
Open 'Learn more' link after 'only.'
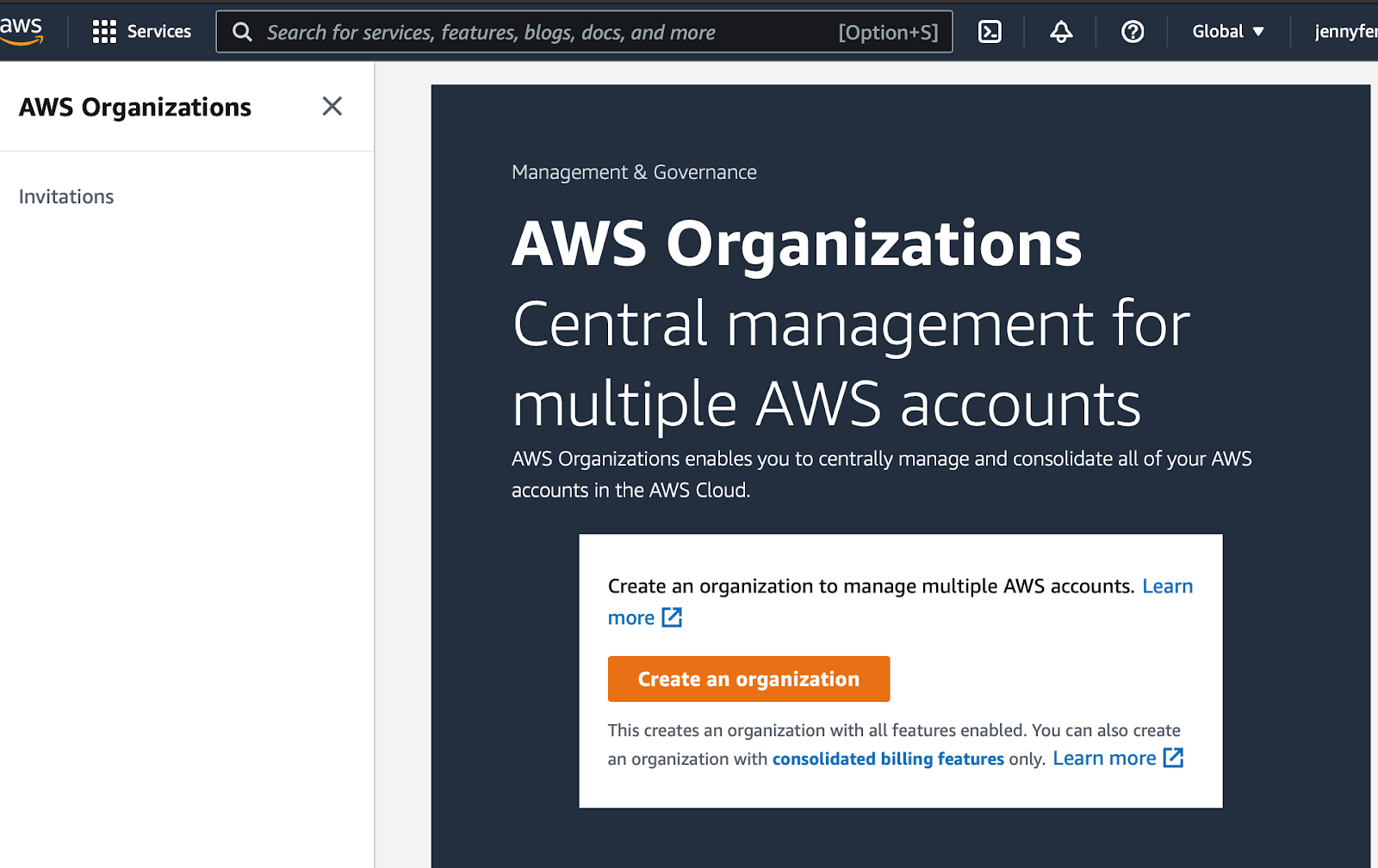click(1118, 758)
